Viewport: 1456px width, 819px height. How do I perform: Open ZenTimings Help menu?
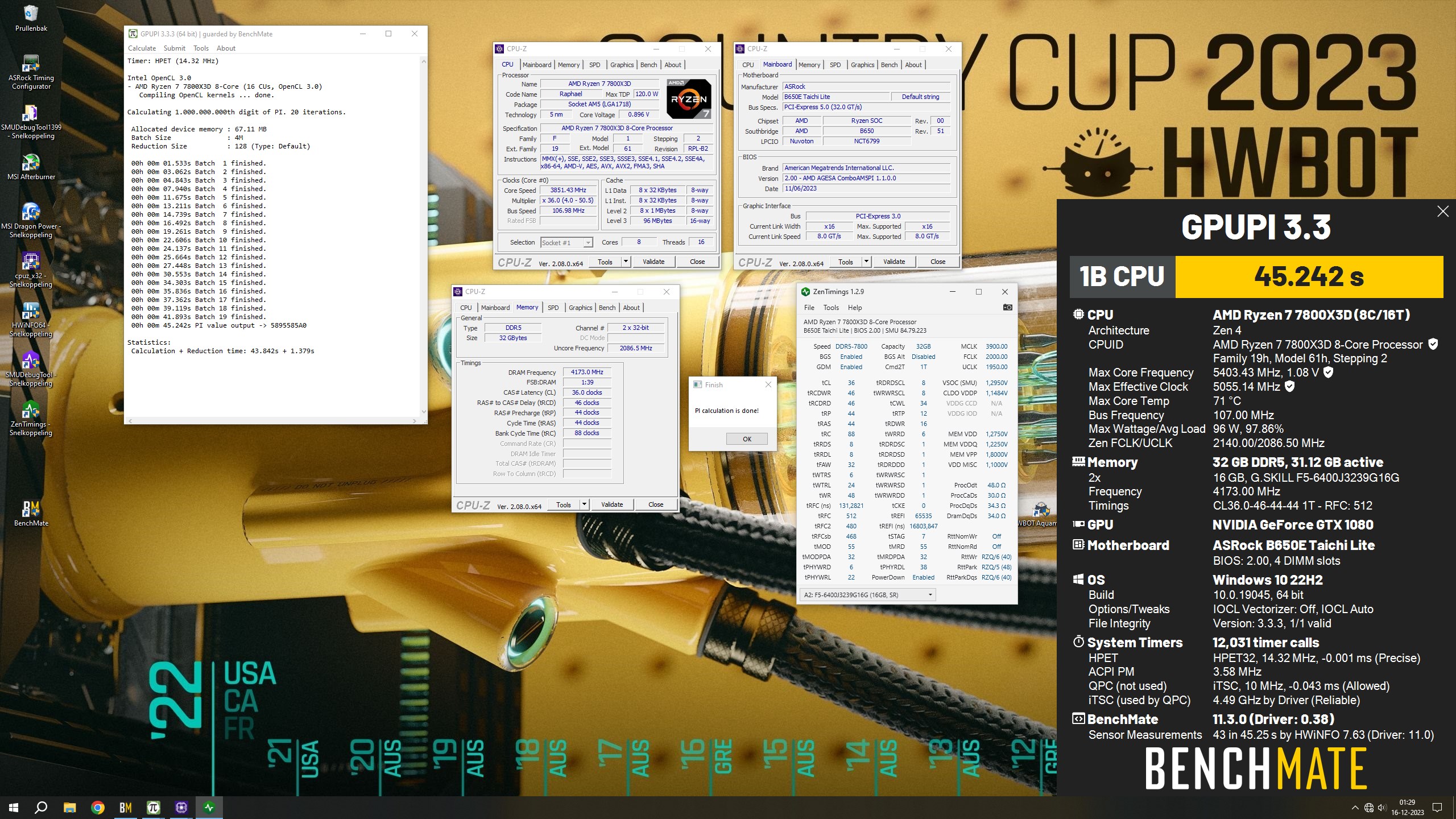tap(855, 308)
